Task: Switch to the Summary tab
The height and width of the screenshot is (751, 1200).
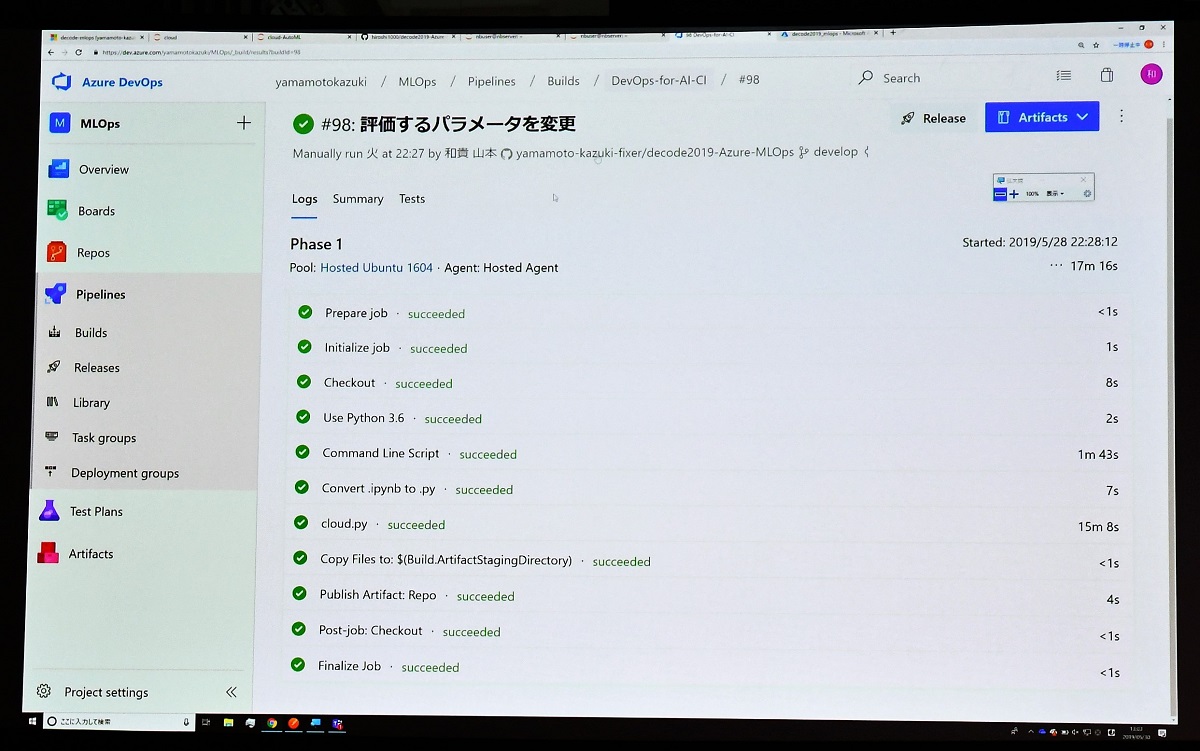Action: [x=358, y=199]
